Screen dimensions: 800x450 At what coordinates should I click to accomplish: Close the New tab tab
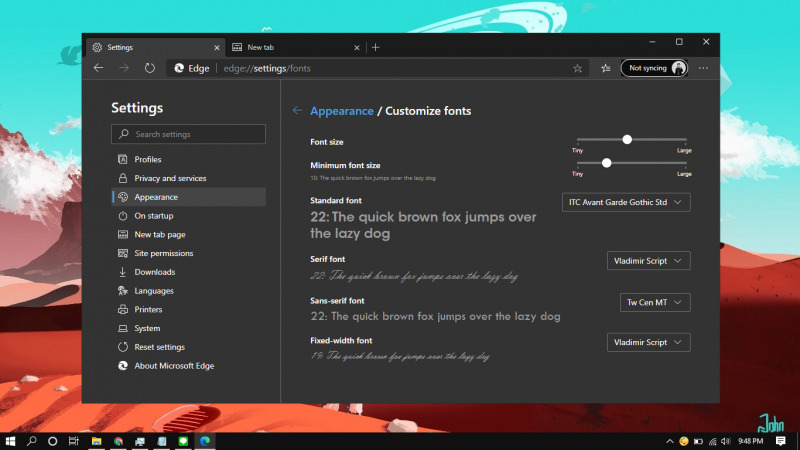(357, 47)
